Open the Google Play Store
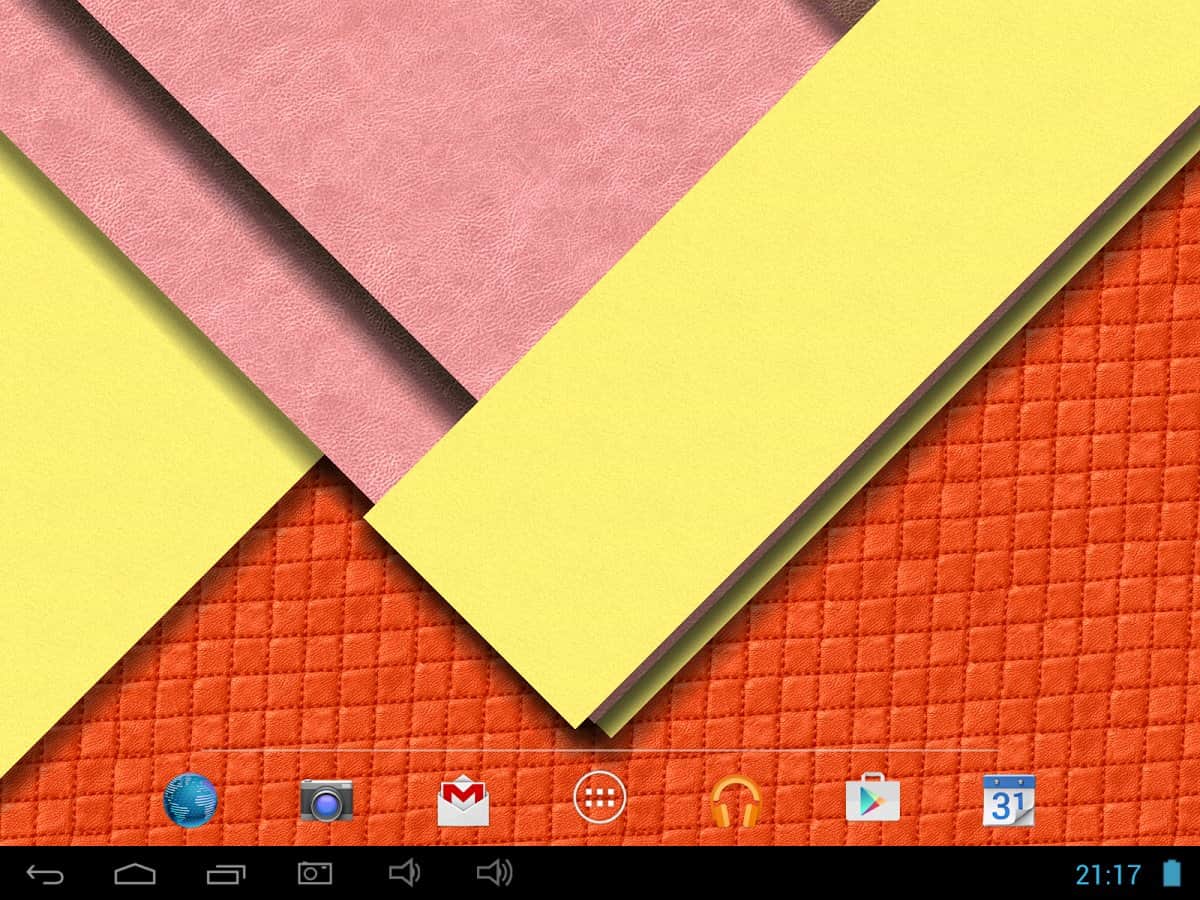This screenshot has height=900, width=1200. pyautogui.click(x=872, y=800)
